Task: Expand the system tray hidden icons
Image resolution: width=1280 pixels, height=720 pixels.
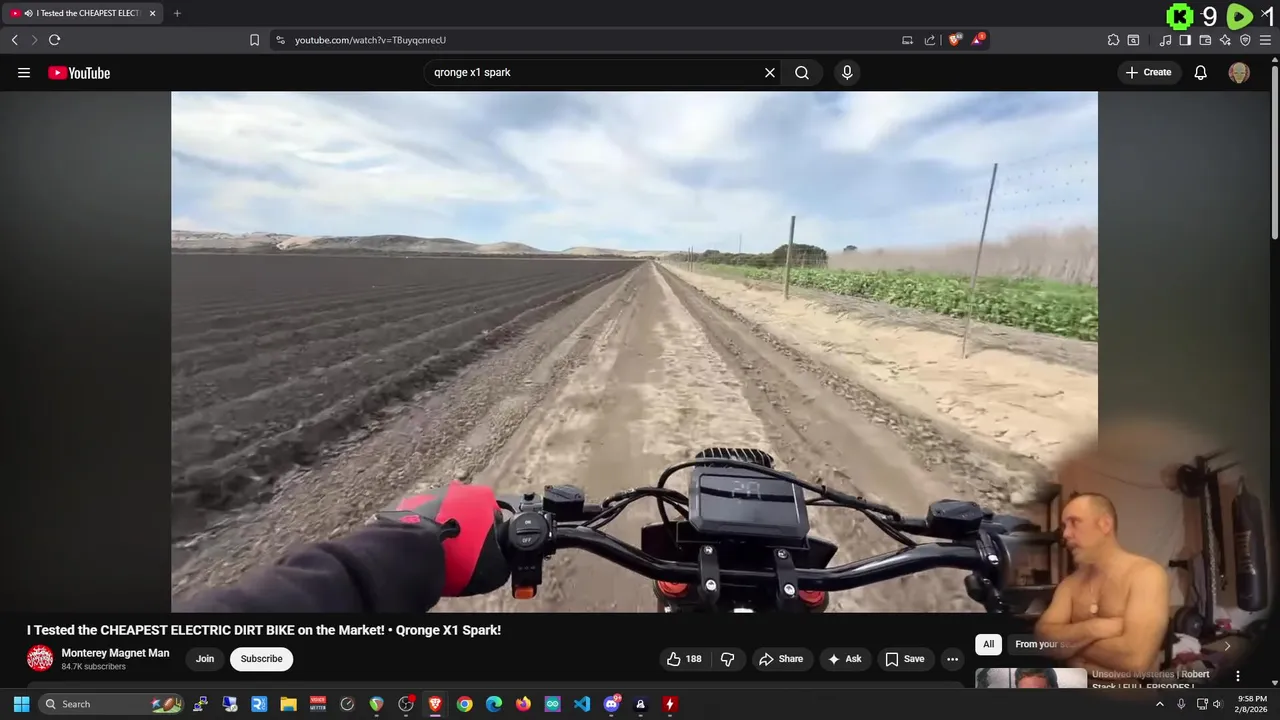Action: (1160, 704)
